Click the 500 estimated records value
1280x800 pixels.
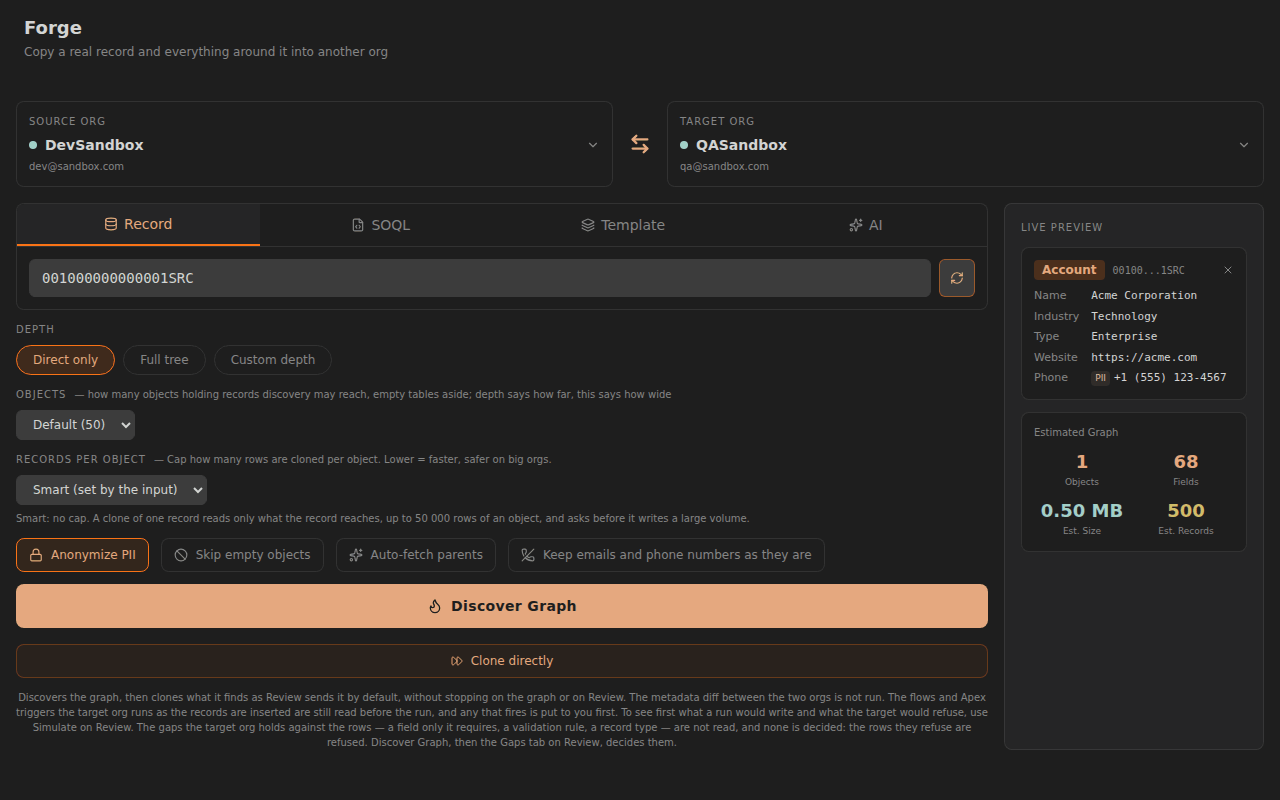point(1186,511)
